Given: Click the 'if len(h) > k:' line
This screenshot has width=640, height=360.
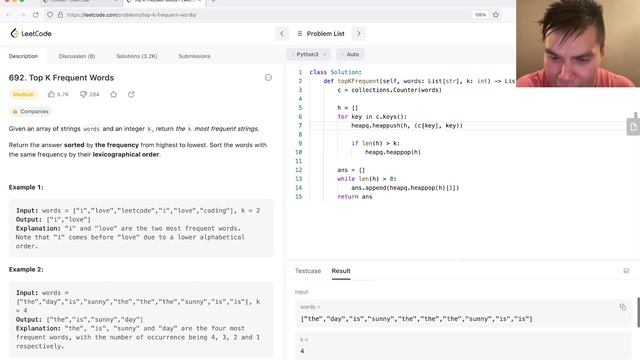Looking at the screenshot, I should point(375,143).
